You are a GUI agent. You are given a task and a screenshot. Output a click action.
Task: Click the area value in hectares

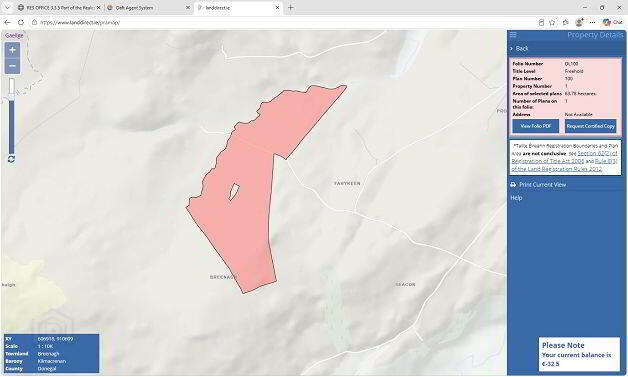point(581,93)
